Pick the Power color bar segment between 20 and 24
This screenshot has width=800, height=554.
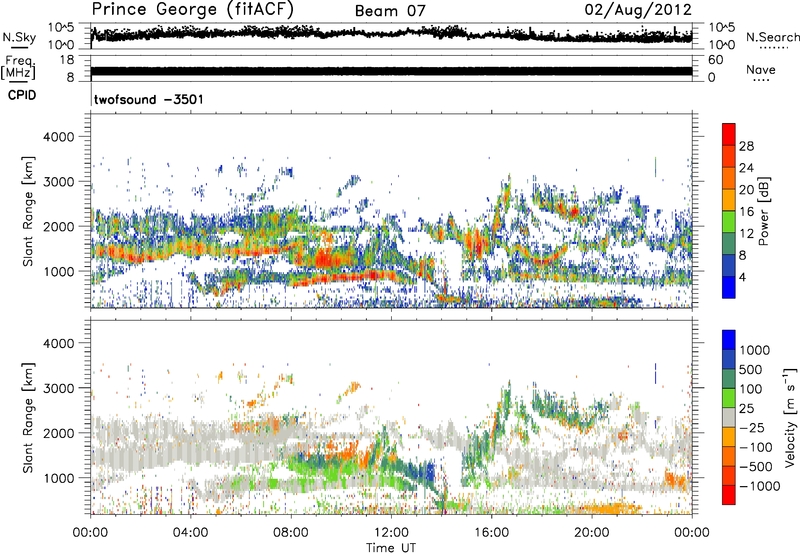[x=729, y=179]
